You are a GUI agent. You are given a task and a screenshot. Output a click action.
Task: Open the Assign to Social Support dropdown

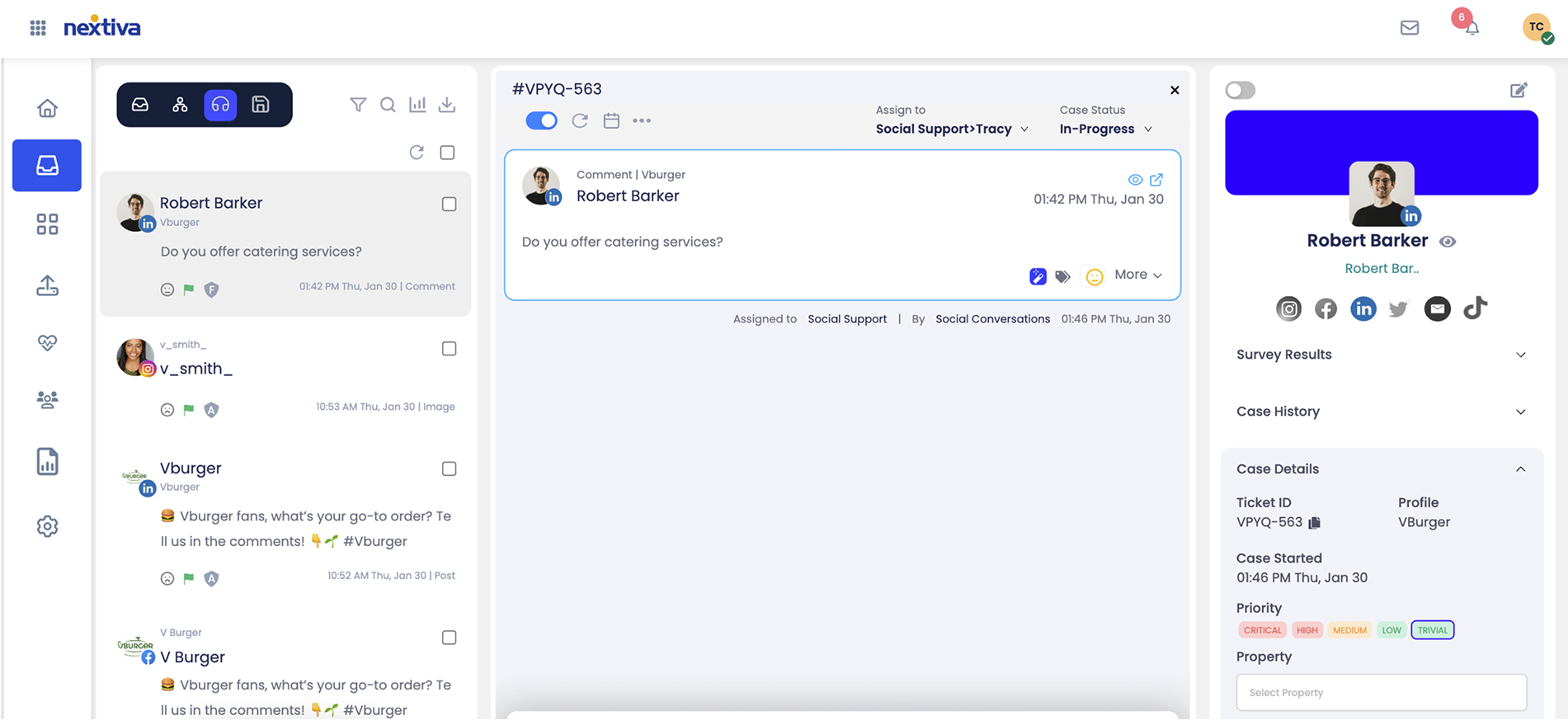[x=952, y=129]
